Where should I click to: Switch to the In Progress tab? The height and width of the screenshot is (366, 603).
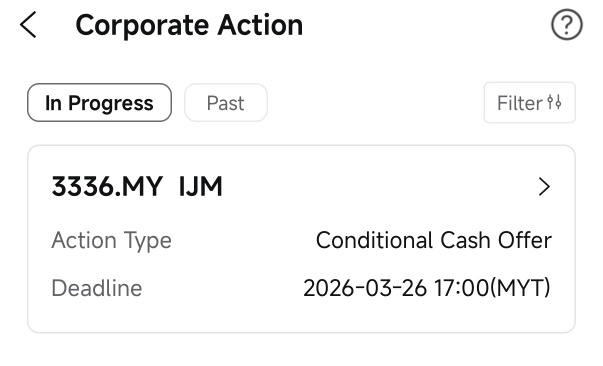coord(99,103)
